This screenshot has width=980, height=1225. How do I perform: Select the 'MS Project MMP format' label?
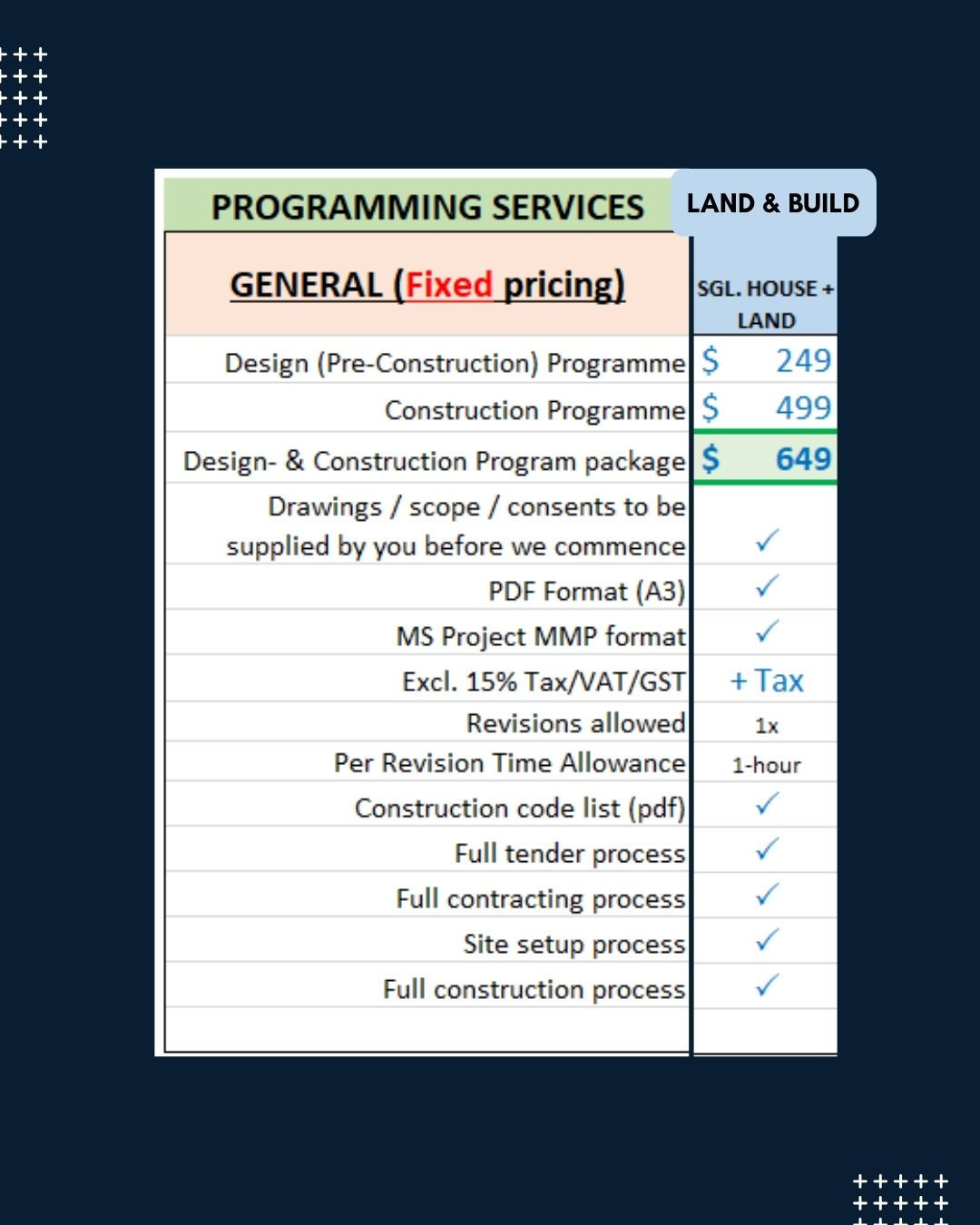541,636
